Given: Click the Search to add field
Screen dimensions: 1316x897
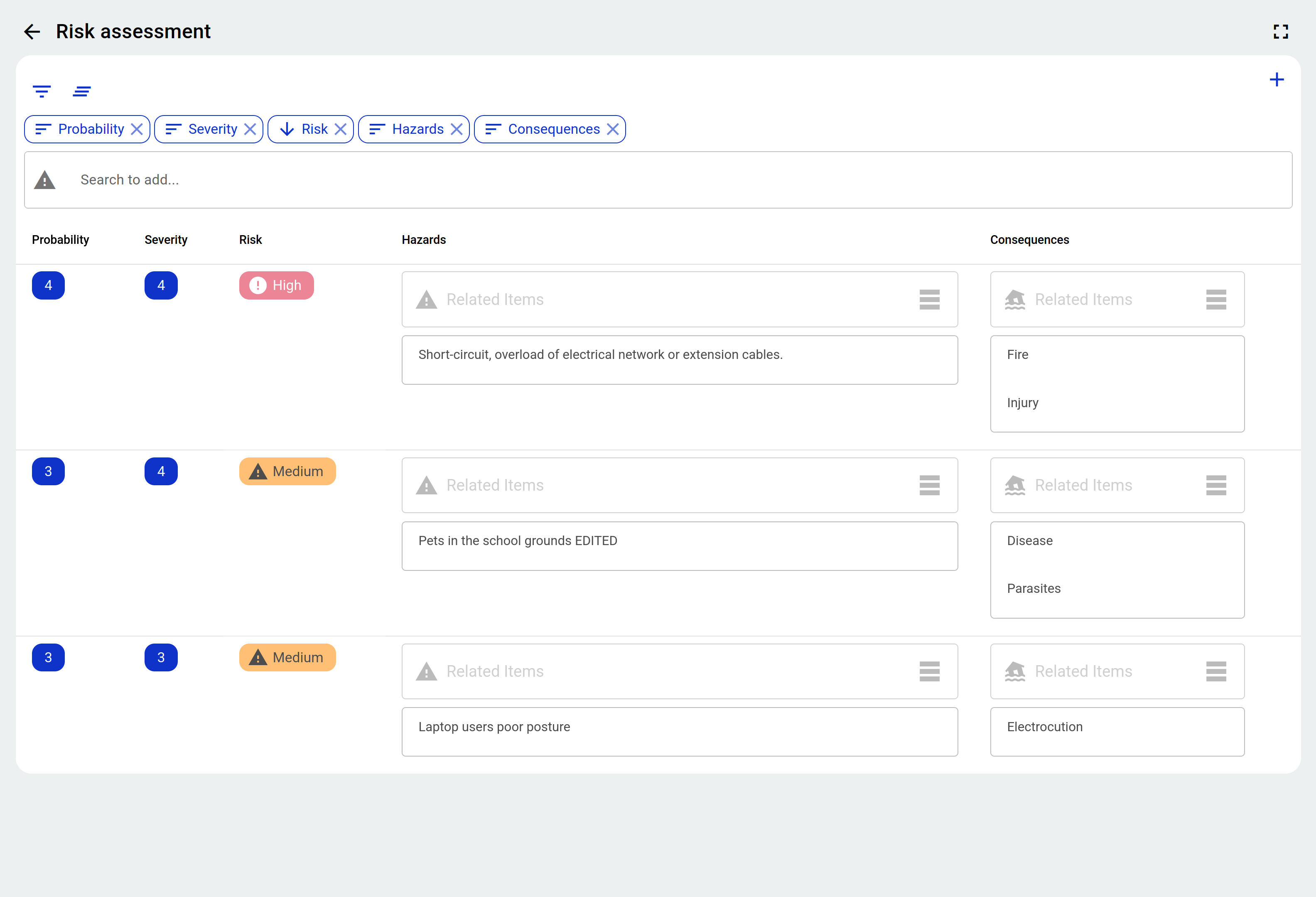Looking at the screenshot, I should click(x=657, y=180).
